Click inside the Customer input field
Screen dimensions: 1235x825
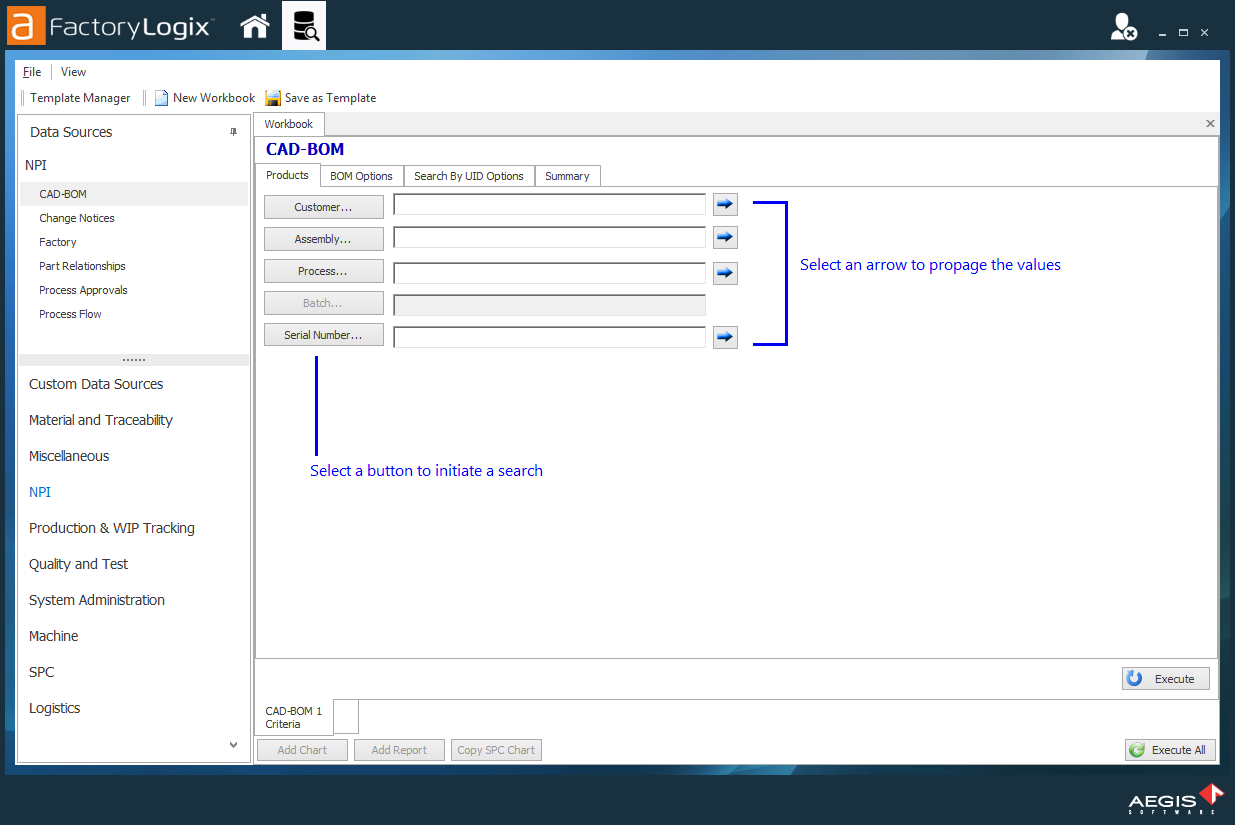click(x=549, y=204)
